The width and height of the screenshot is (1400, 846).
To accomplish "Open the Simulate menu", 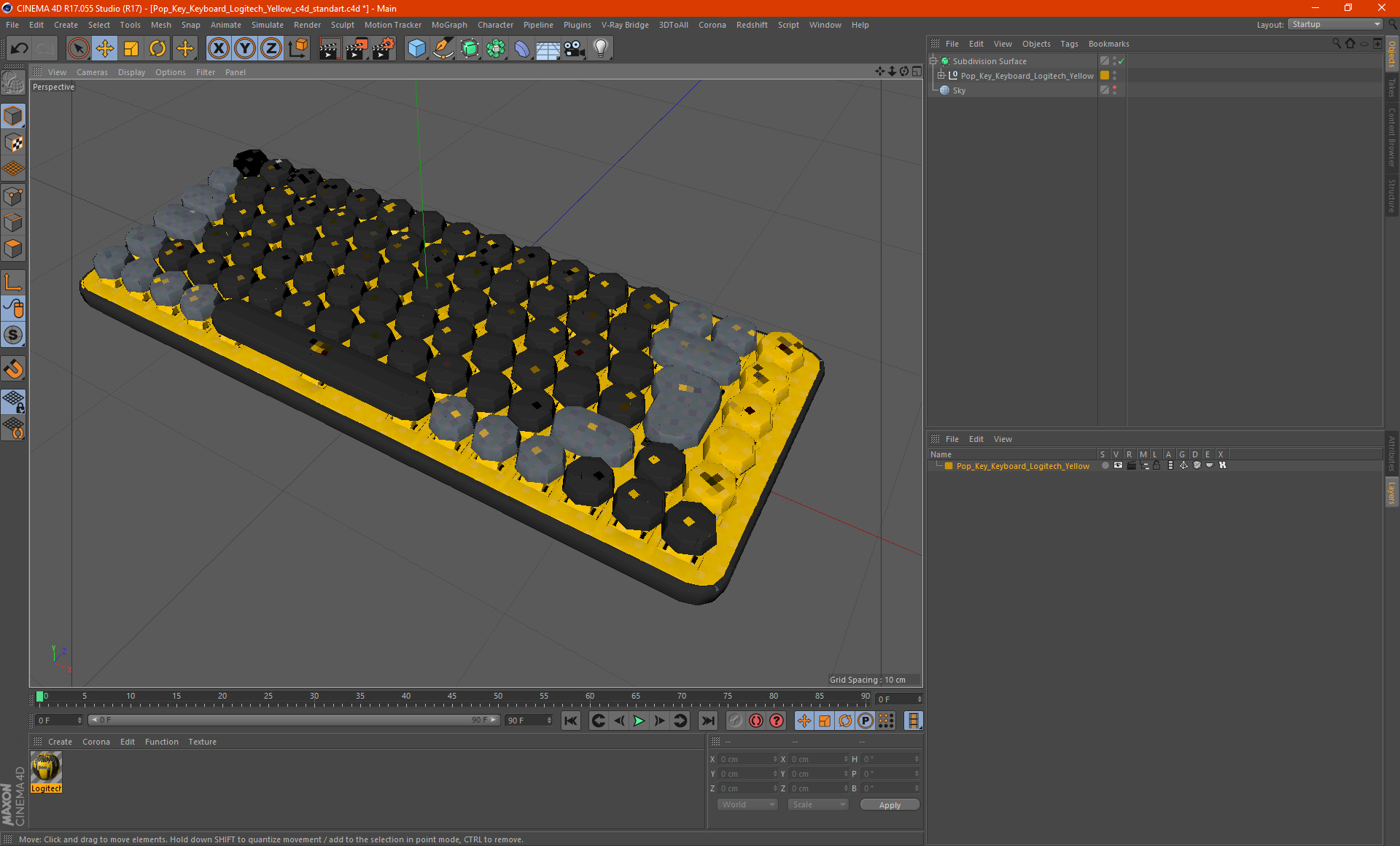I will tap(268, 25).
